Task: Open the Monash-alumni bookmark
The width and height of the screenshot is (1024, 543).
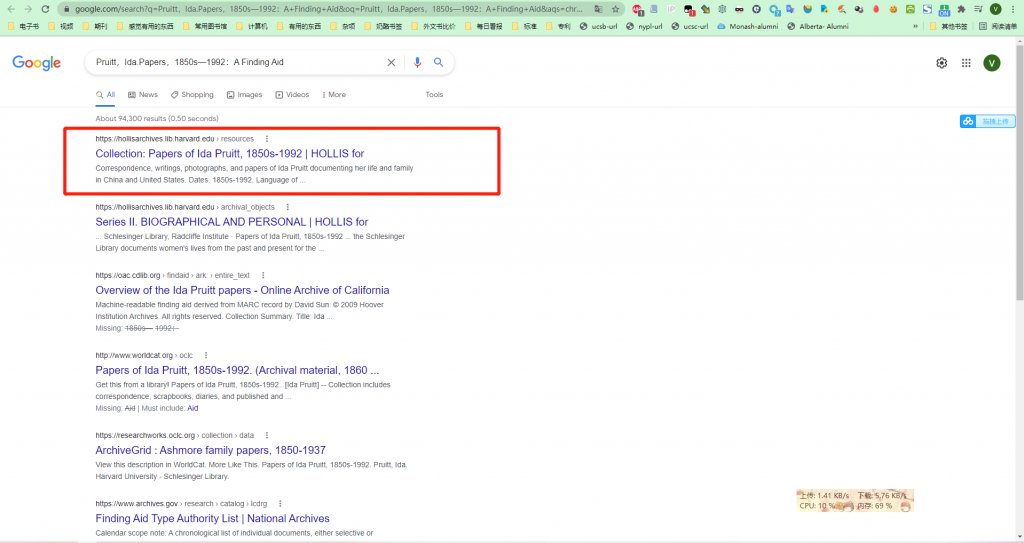Action: click(x=747, y=26)
